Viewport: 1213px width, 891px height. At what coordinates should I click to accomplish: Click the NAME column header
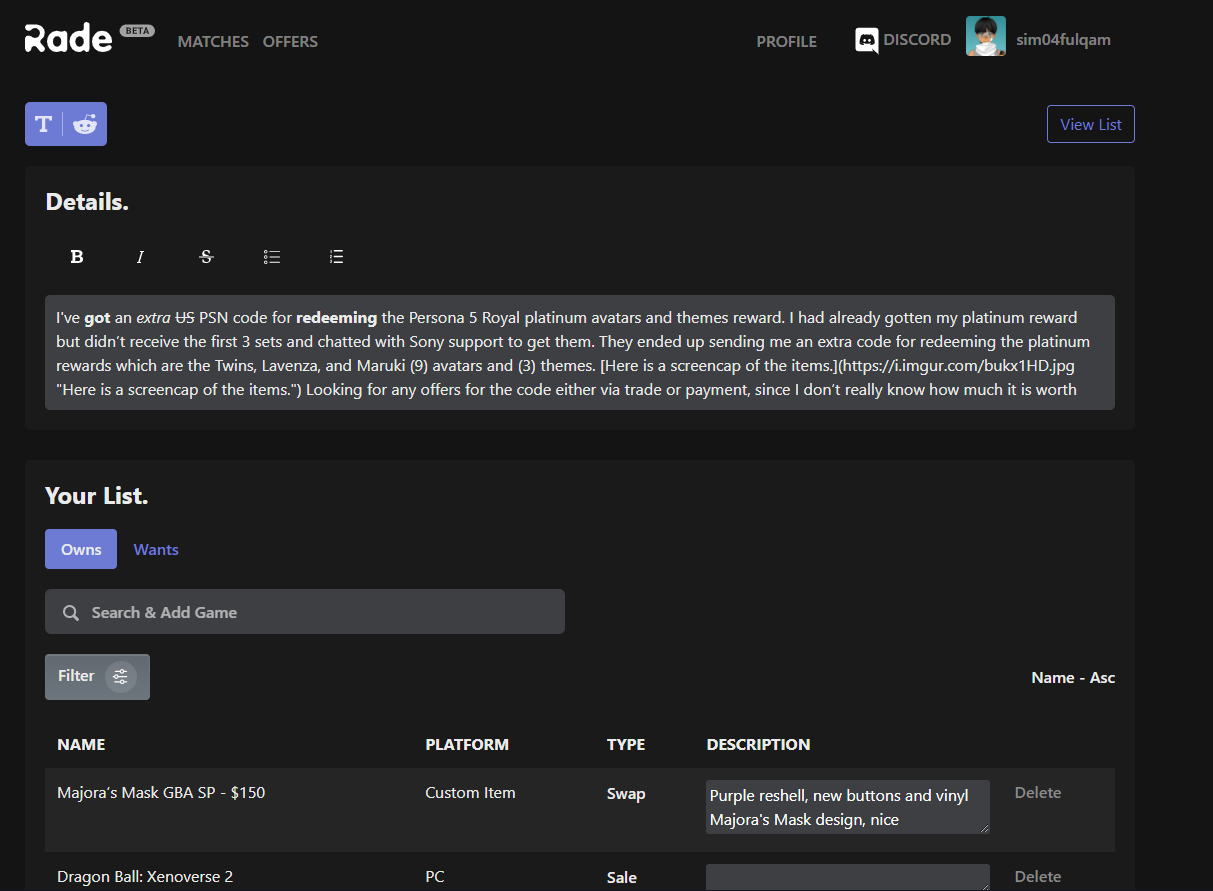(81, 744)
